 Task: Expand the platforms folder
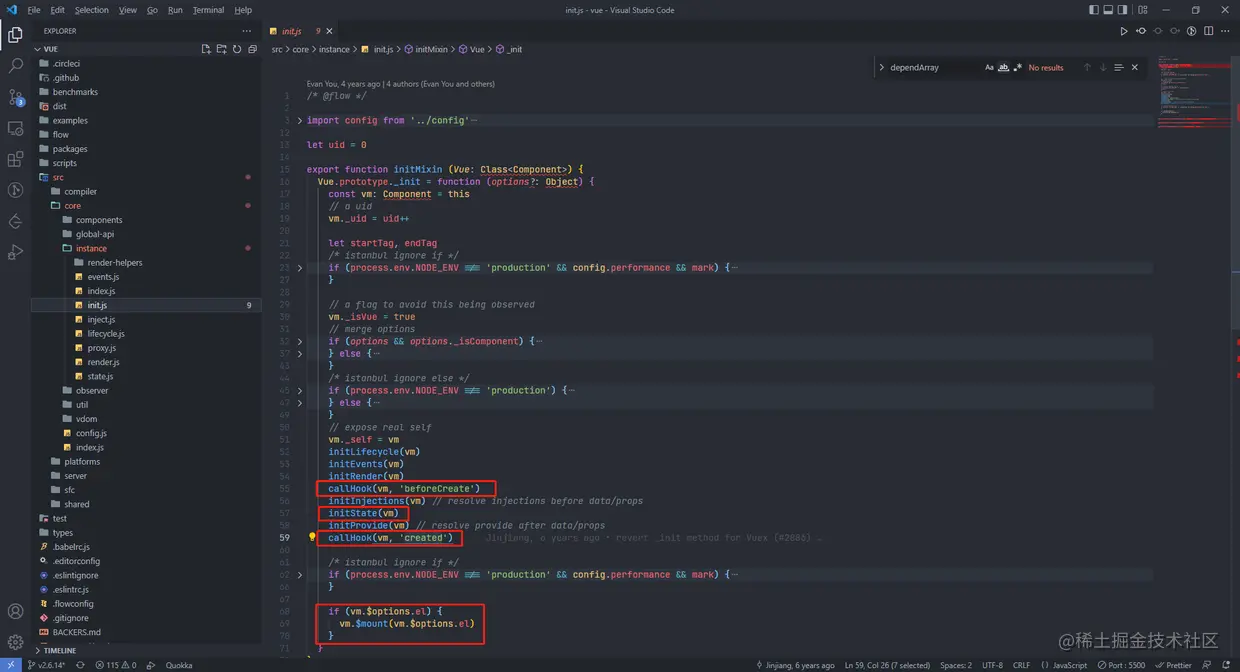[x=82, y=461]
